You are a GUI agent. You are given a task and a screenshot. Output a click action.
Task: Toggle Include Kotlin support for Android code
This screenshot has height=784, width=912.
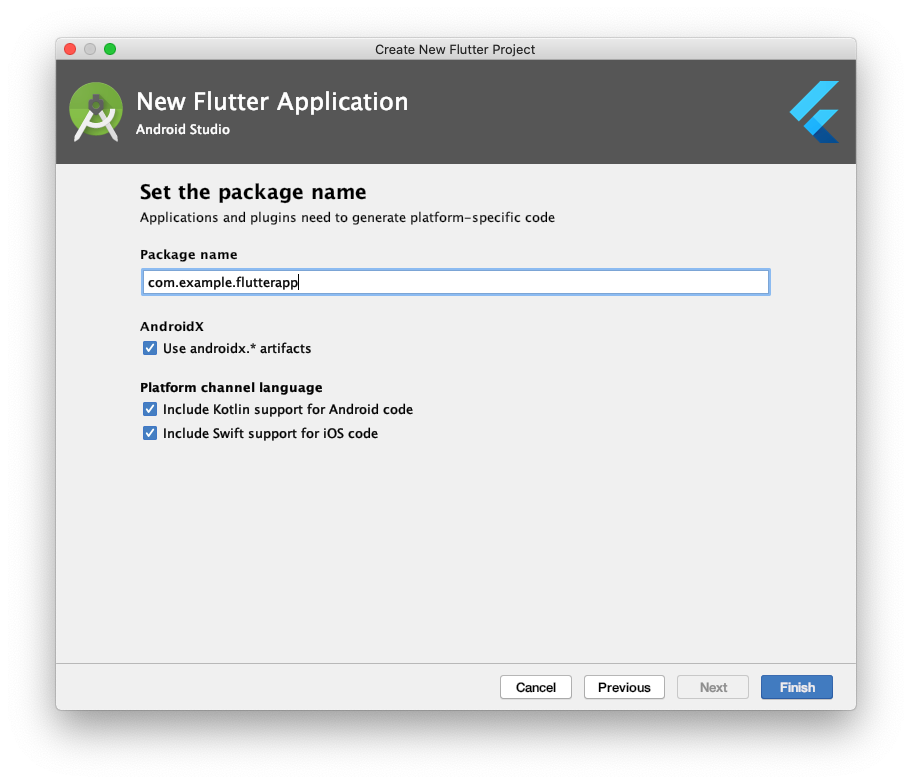coord(150,409)
